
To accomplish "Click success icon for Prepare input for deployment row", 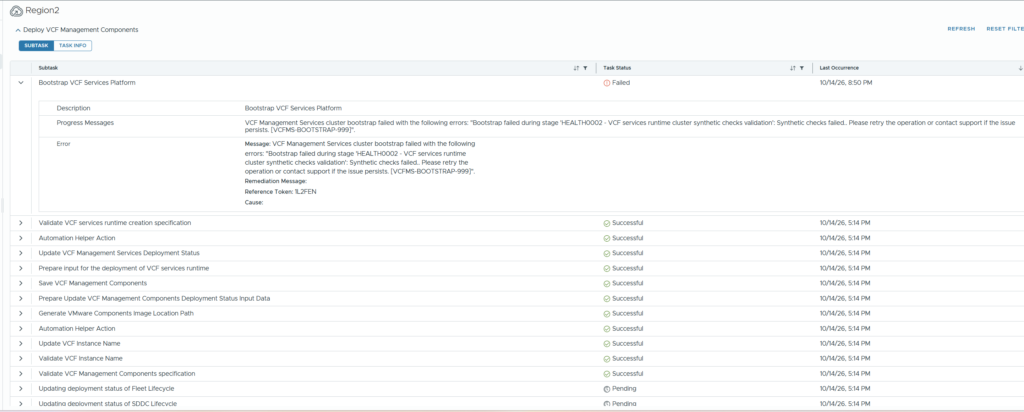I will click(x=607, y=269).
